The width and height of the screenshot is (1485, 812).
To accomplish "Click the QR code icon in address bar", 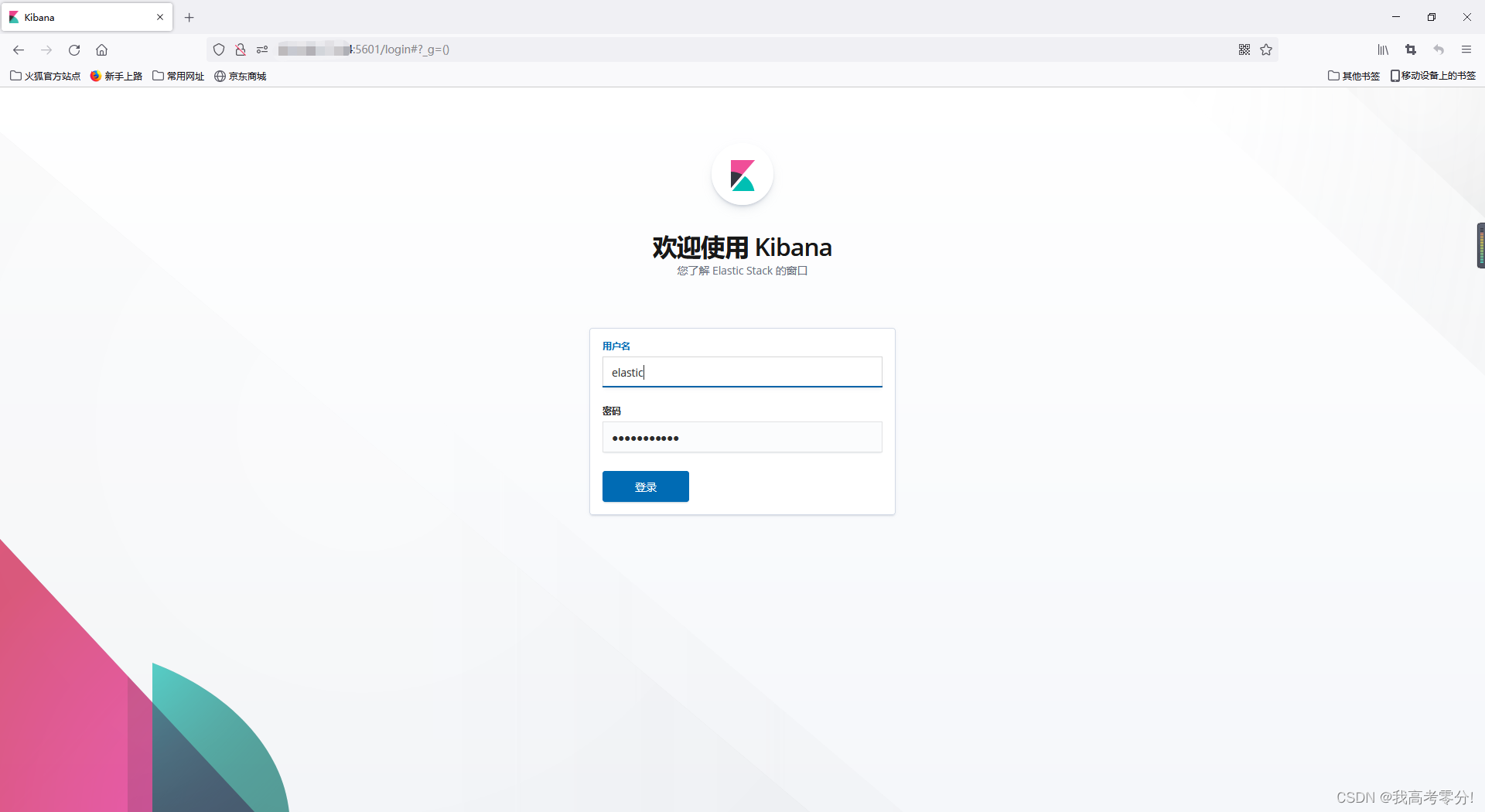I will click(x=1244, y=49).
